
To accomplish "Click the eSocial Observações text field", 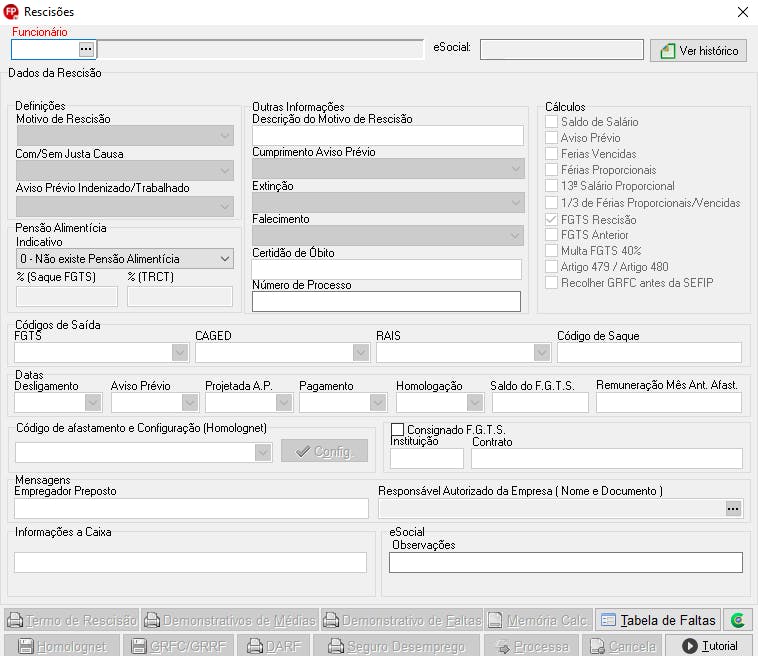I will point(565,562).
